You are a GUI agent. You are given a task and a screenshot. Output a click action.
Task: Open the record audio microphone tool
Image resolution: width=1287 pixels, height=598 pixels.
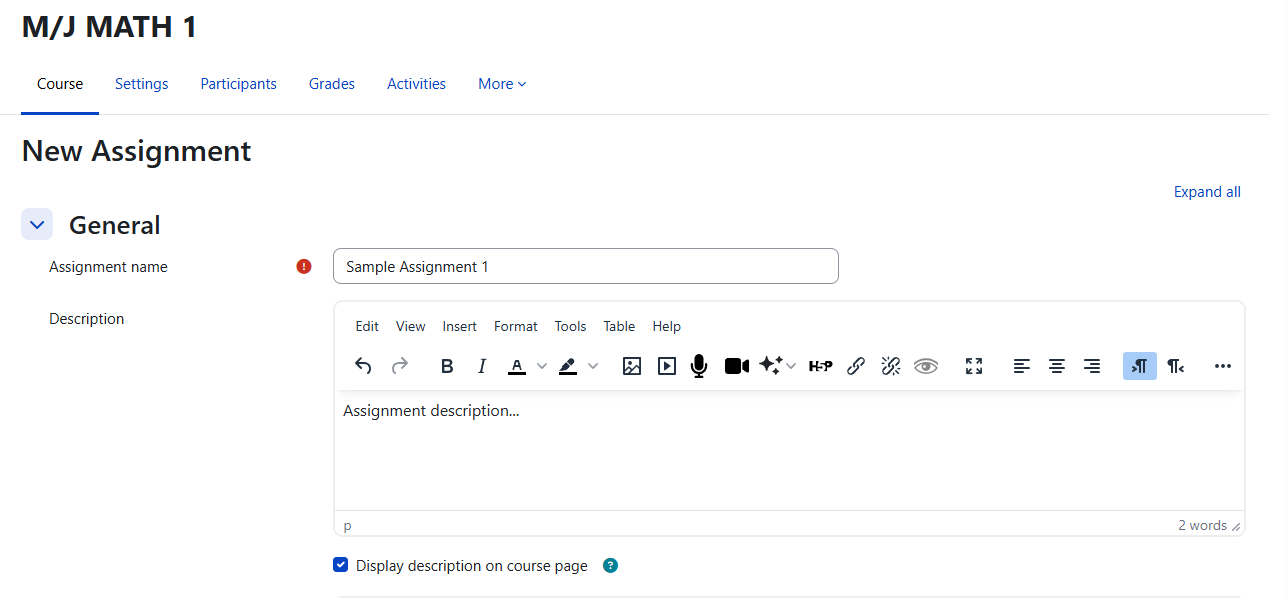coord(699,366)
